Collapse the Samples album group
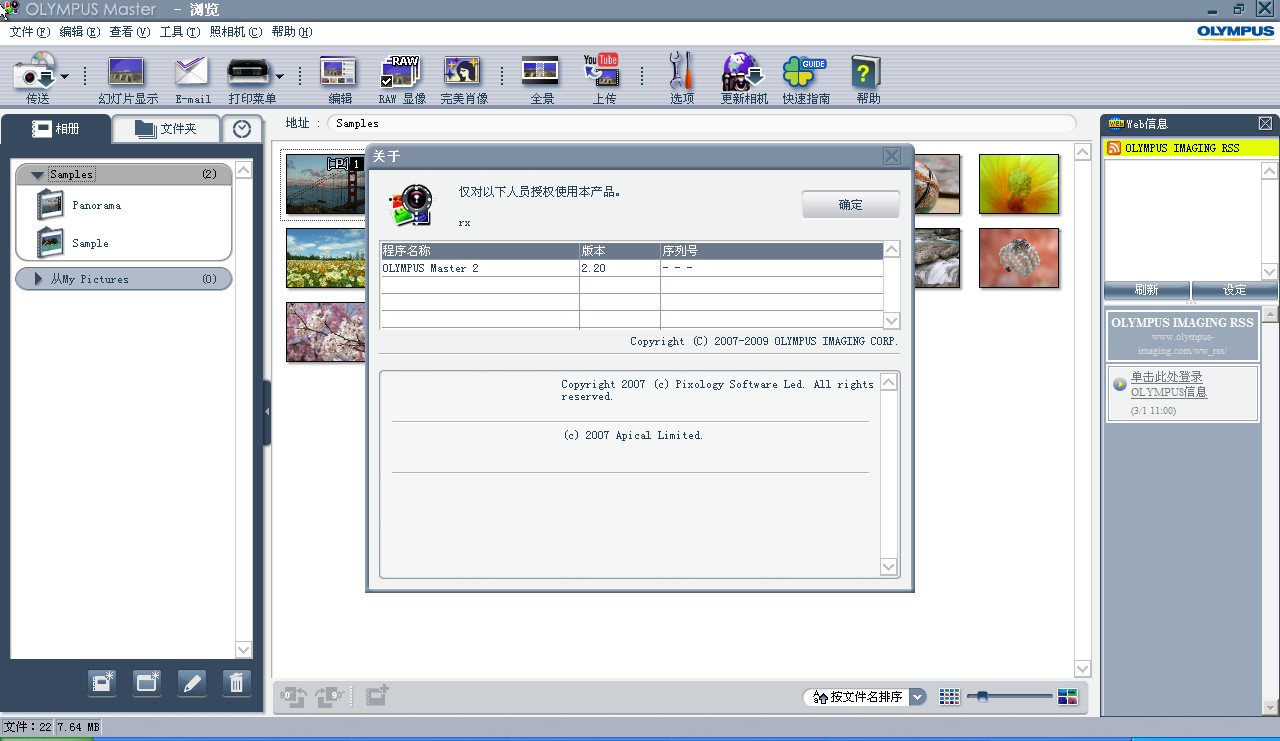 pyautogui.click(x=37, y=174)
